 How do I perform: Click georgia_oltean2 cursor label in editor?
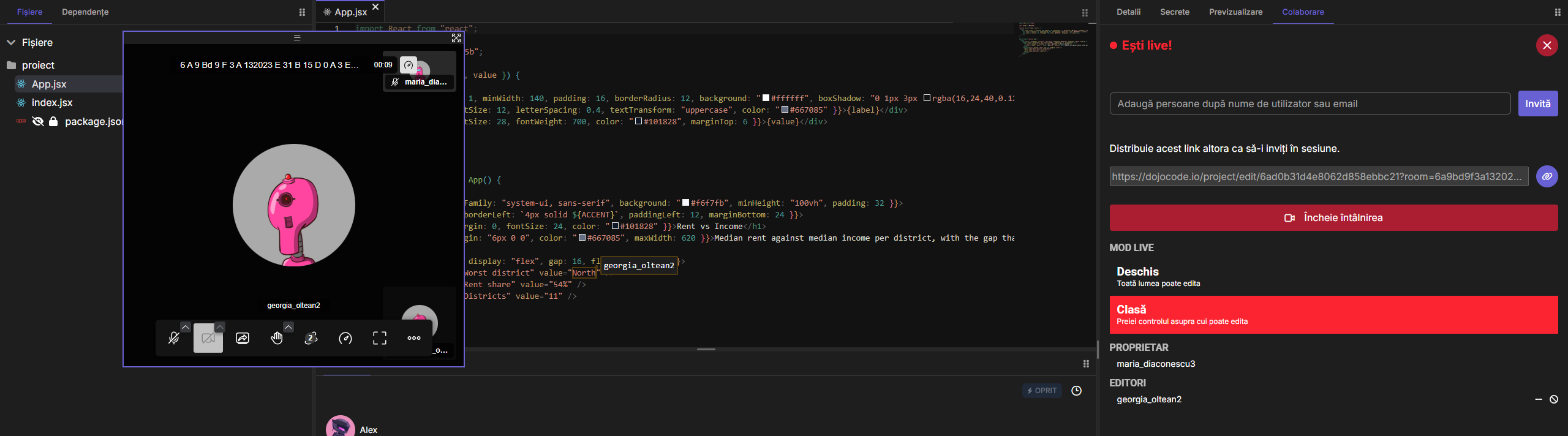tap(639, 266)
